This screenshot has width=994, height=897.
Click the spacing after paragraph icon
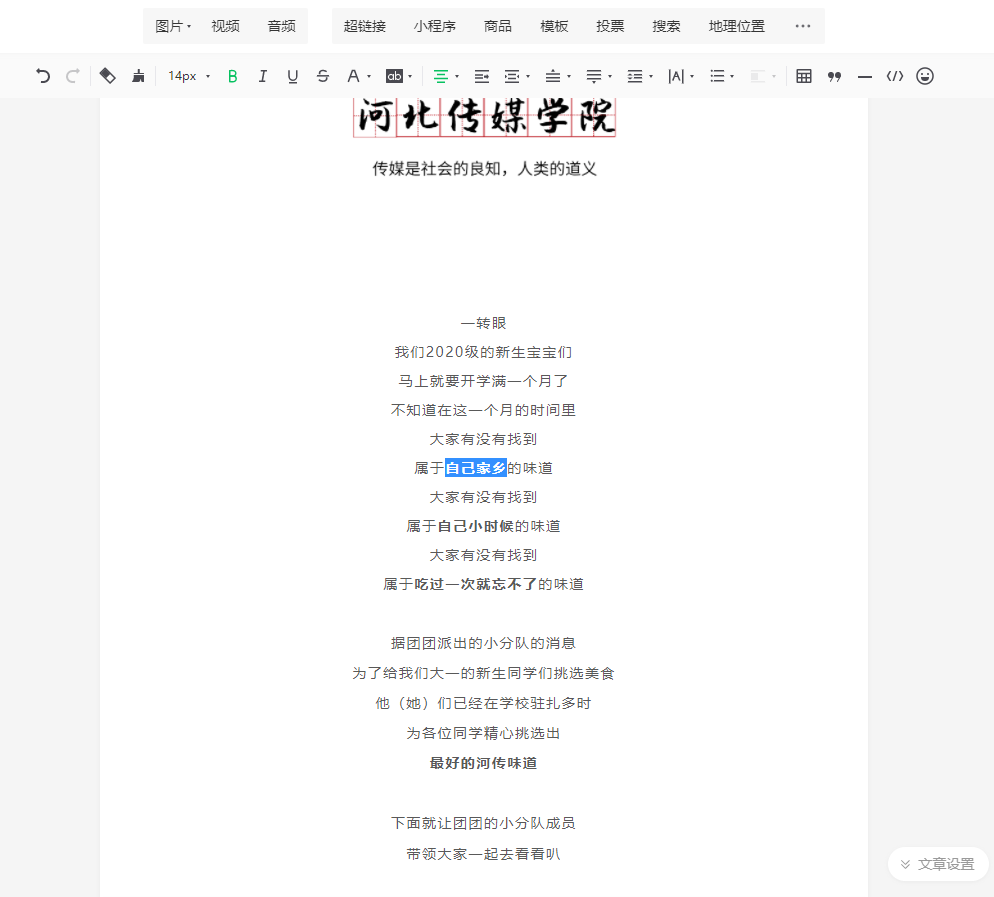click(594, 77)
